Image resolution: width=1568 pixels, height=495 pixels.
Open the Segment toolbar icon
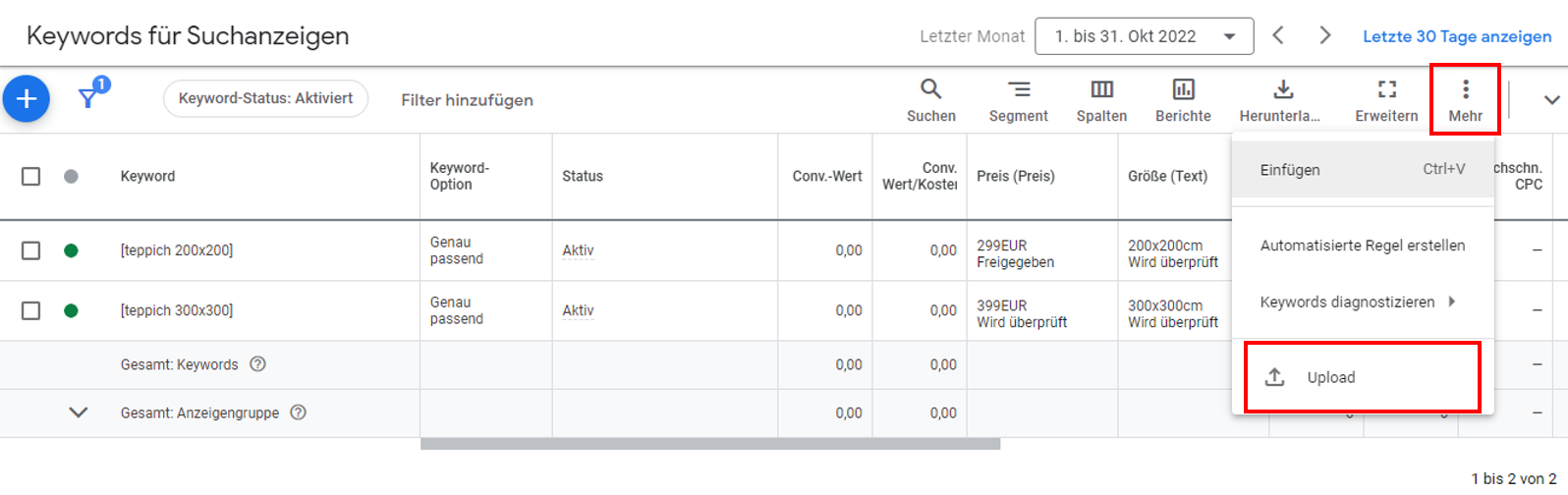(x=1019, y=90)
